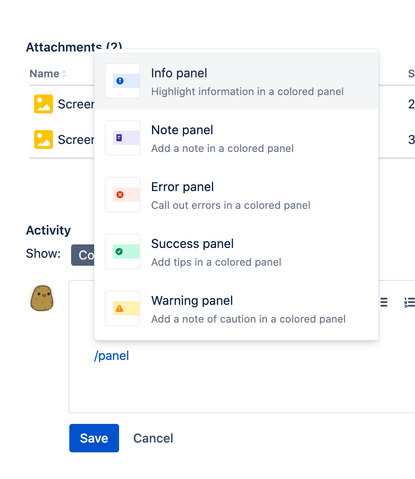Click the potato user avatar
This screenshot has height=479, width=415.
tap(42, 298)
